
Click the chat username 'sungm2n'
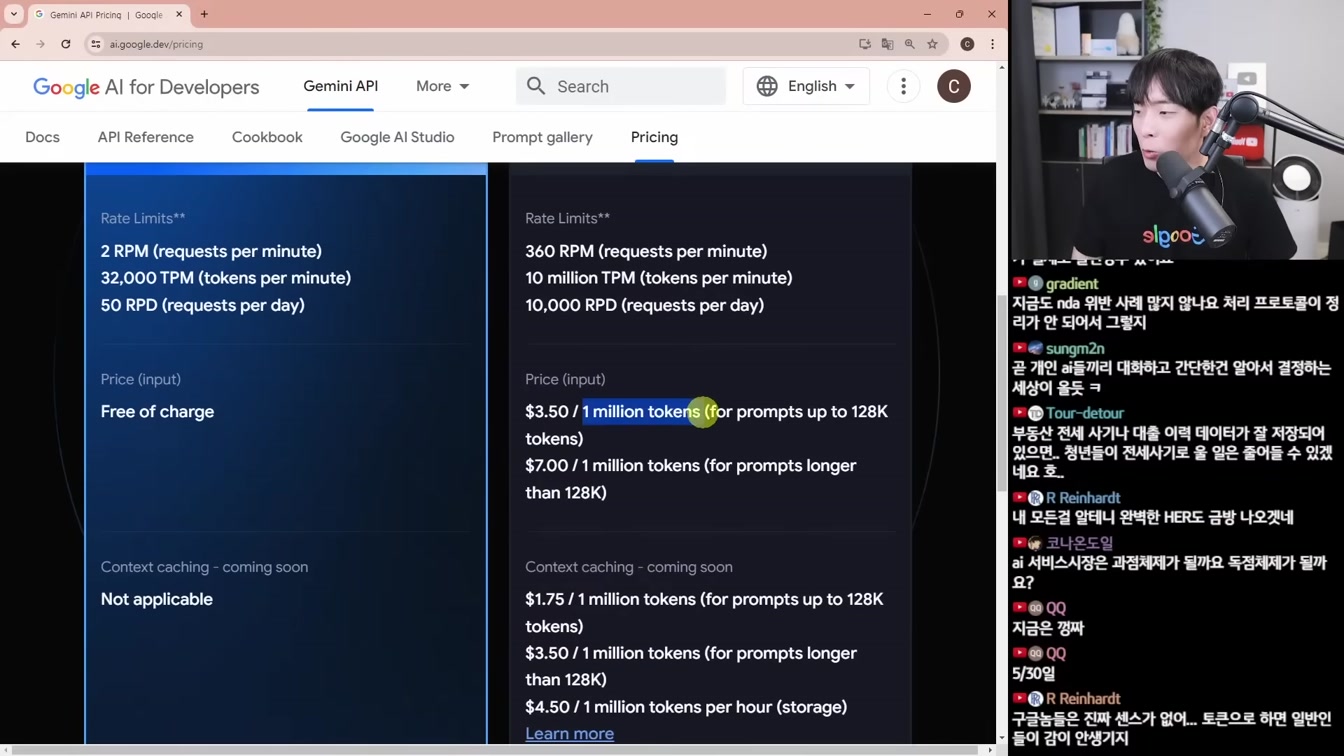pos(1075,348)
